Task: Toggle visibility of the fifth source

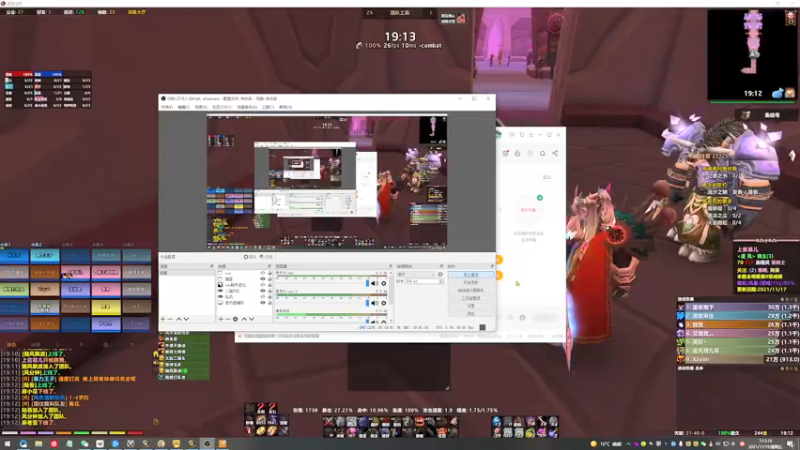Action: (x=263, y=296)
